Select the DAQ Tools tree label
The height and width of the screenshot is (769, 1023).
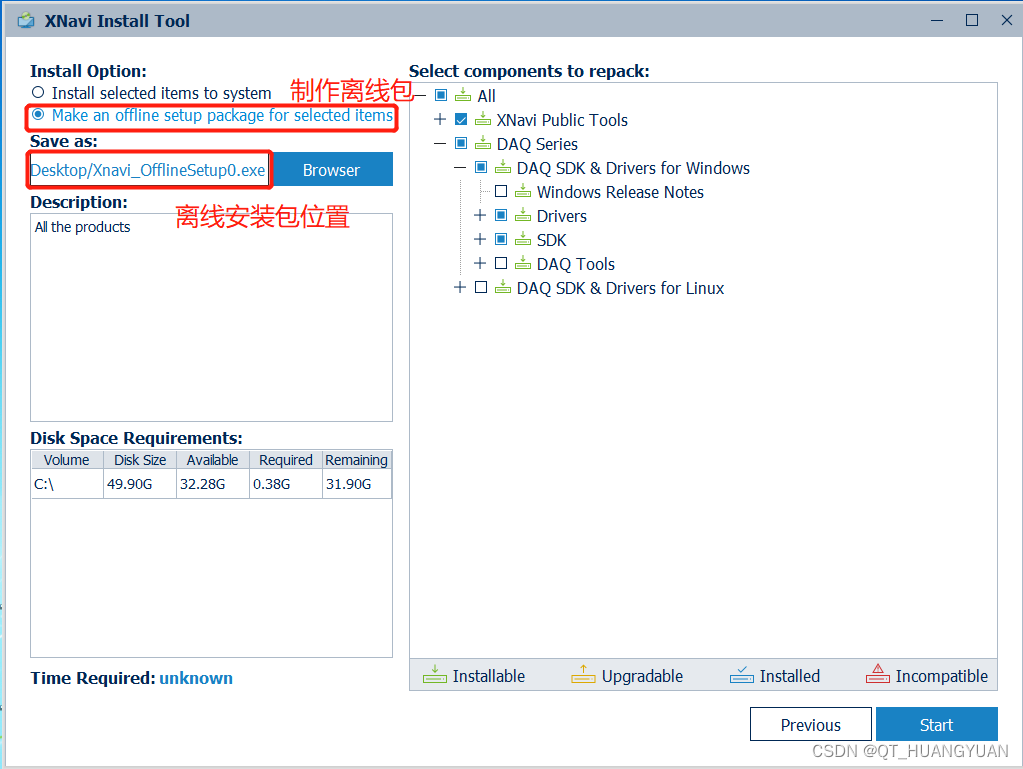575,264
